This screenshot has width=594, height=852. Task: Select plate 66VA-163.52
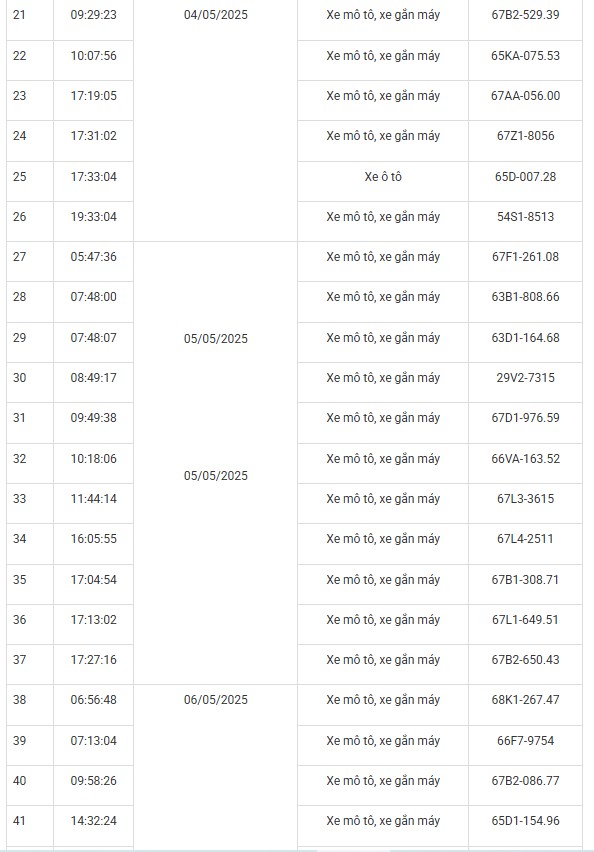(x=525, y=459)
